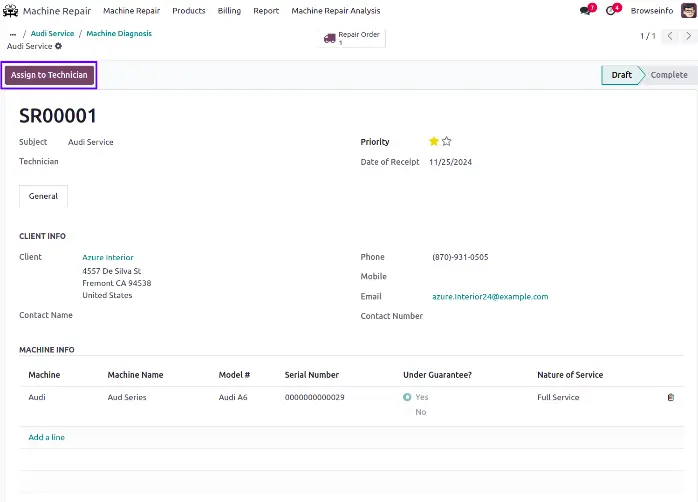Expand the breadcrumb ellipsis
Screen dimensions: 698x502
[13, 33]
